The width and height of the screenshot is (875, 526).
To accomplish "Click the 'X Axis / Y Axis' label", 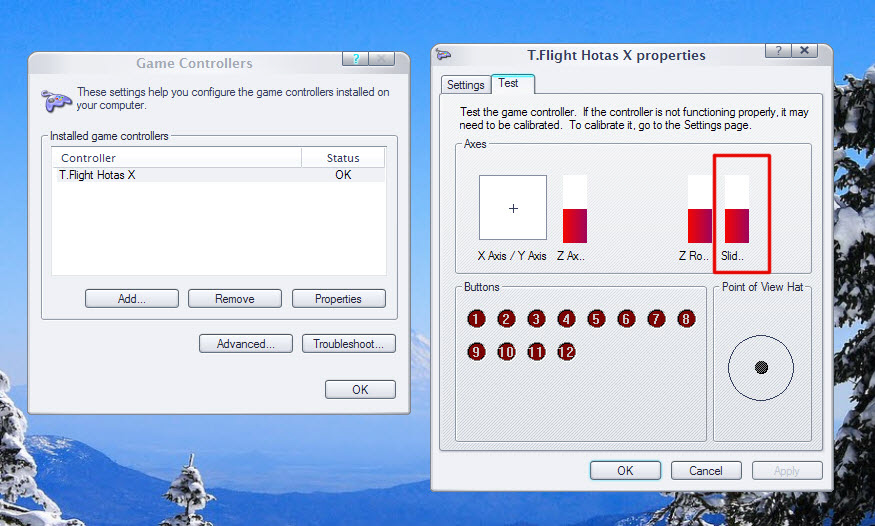I will pyautogui.click(x=512, y=255).
